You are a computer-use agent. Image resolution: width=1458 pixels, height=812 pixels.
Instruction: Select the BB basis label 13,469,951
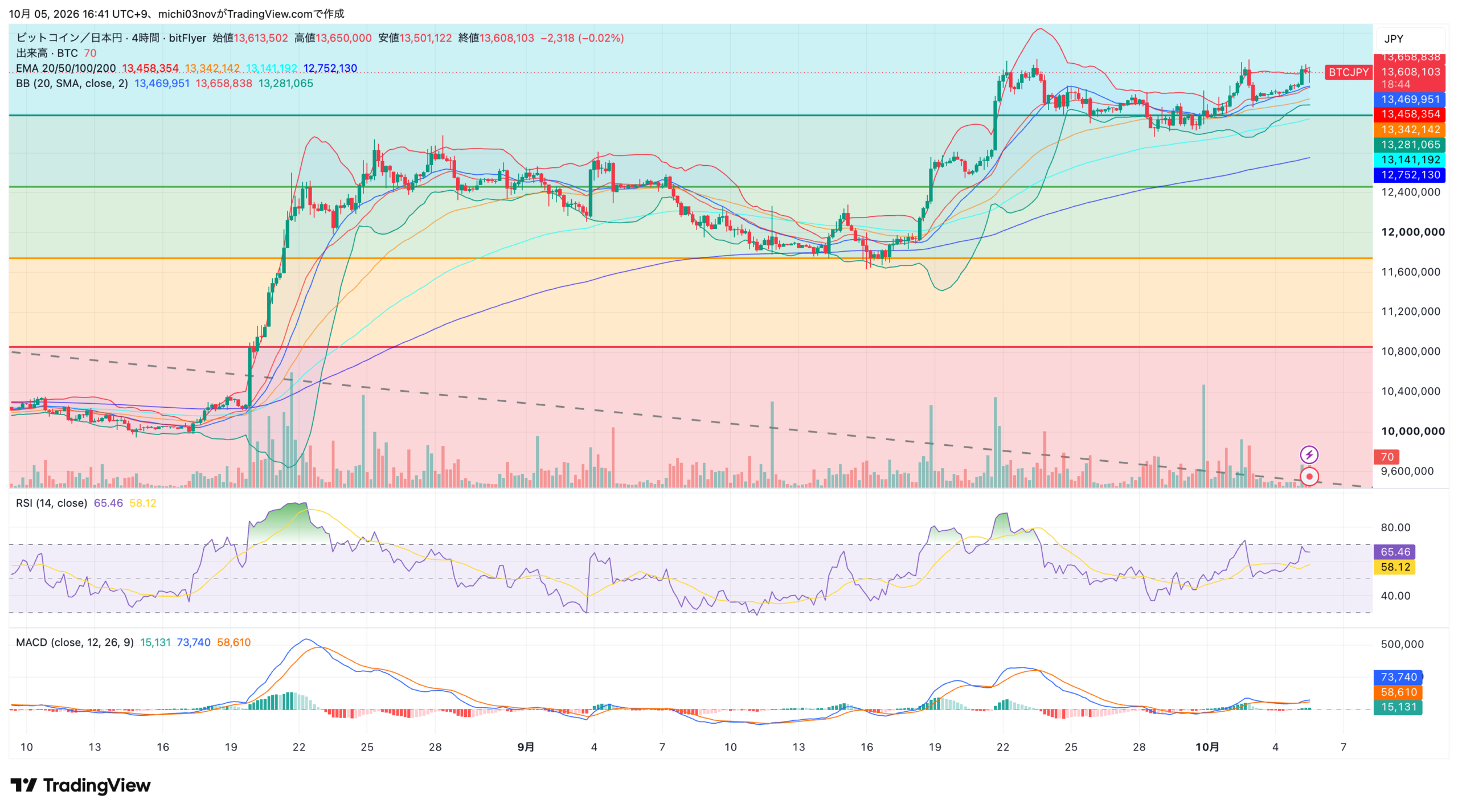coord(1410,99)
